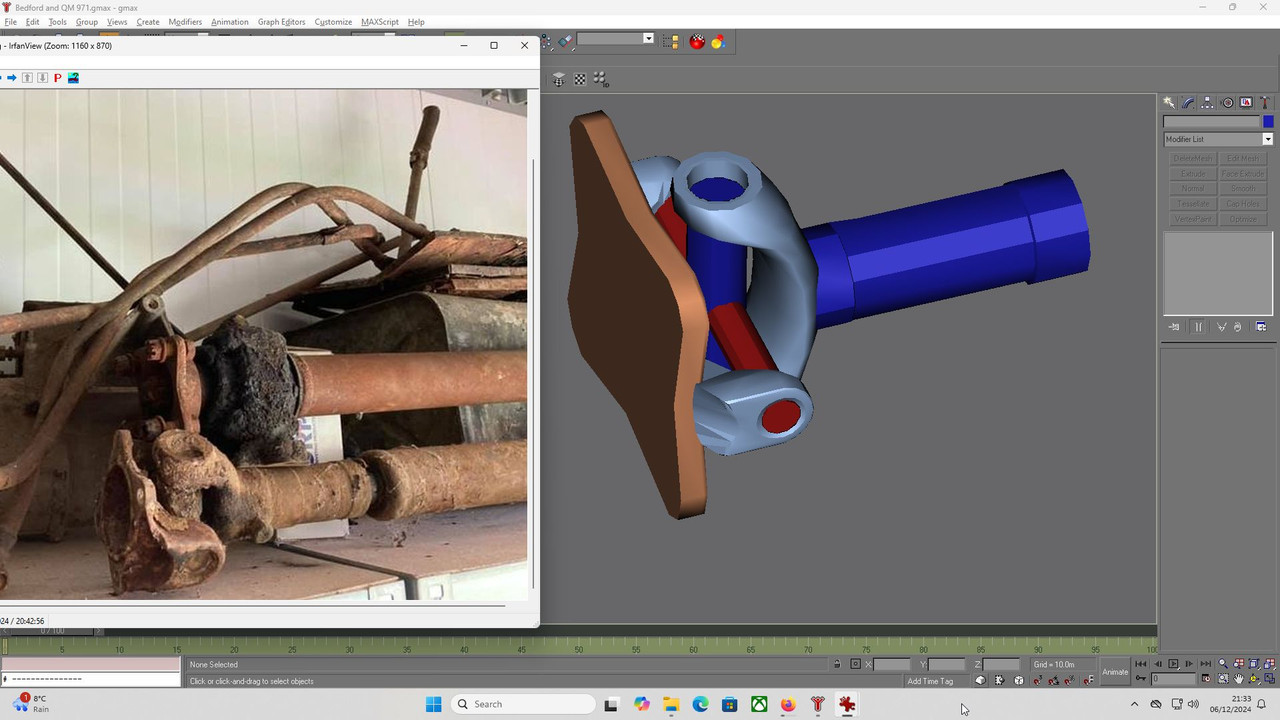1280x720 pixels.
Task: Select the Zoom magnifier viewport tool
Action: point(1223,664)
